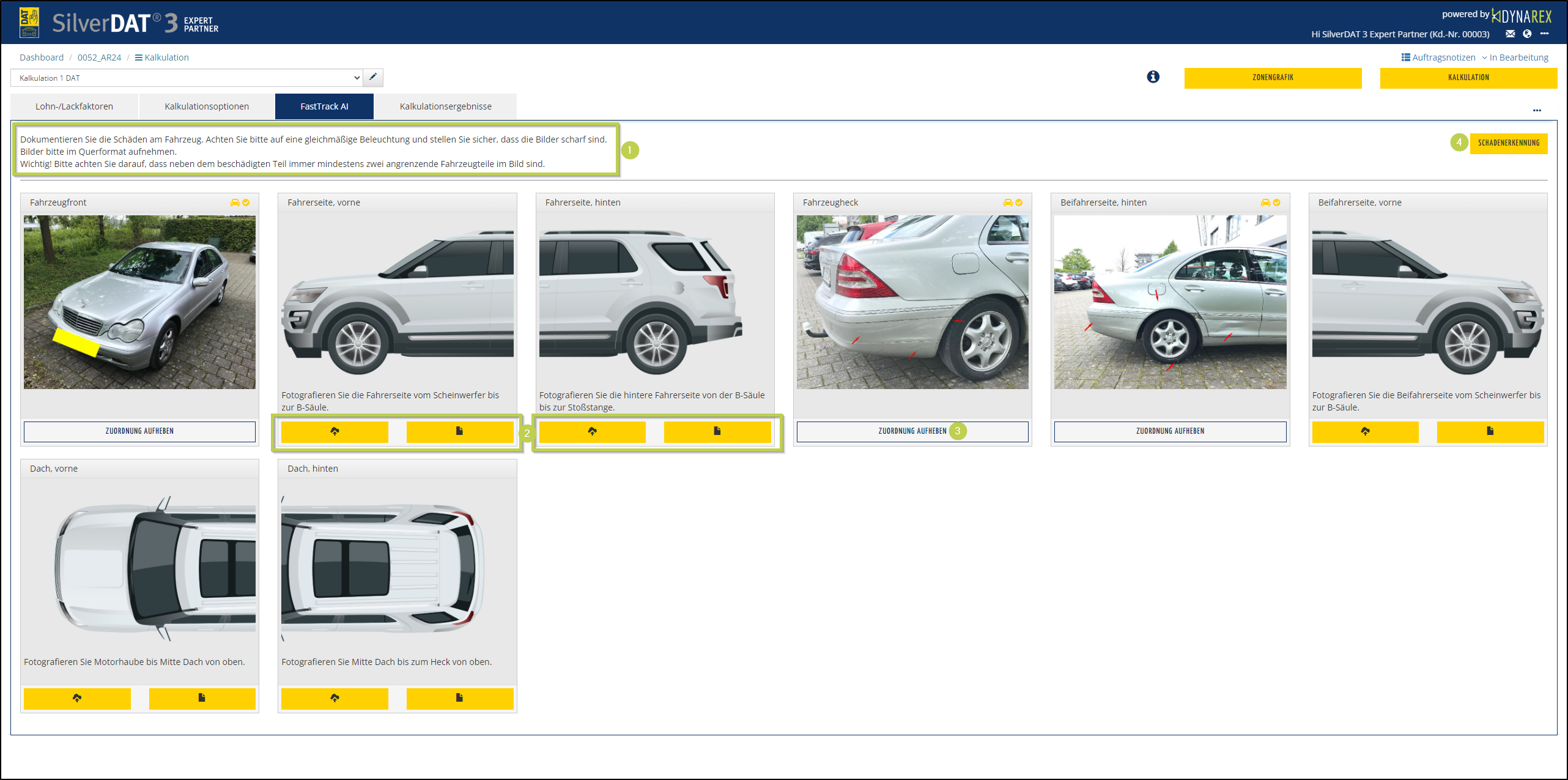Screen dimensions: 1568x780
Task: Switch to the Kalkulationsergebnisse tab
Action: 445,106
